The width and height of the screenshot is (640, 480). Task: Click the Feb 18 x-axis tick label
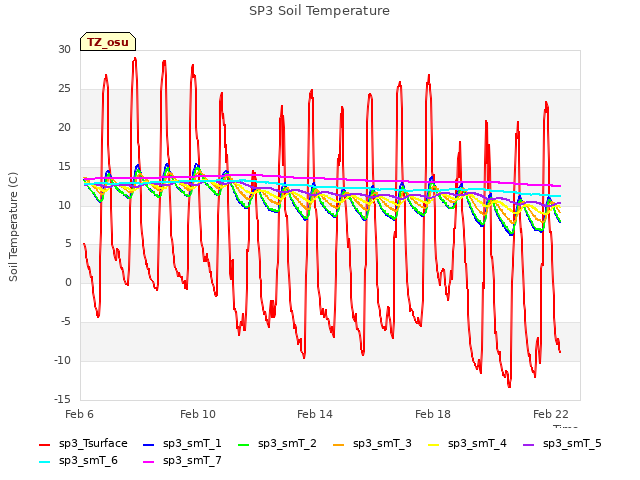point(433,414)
